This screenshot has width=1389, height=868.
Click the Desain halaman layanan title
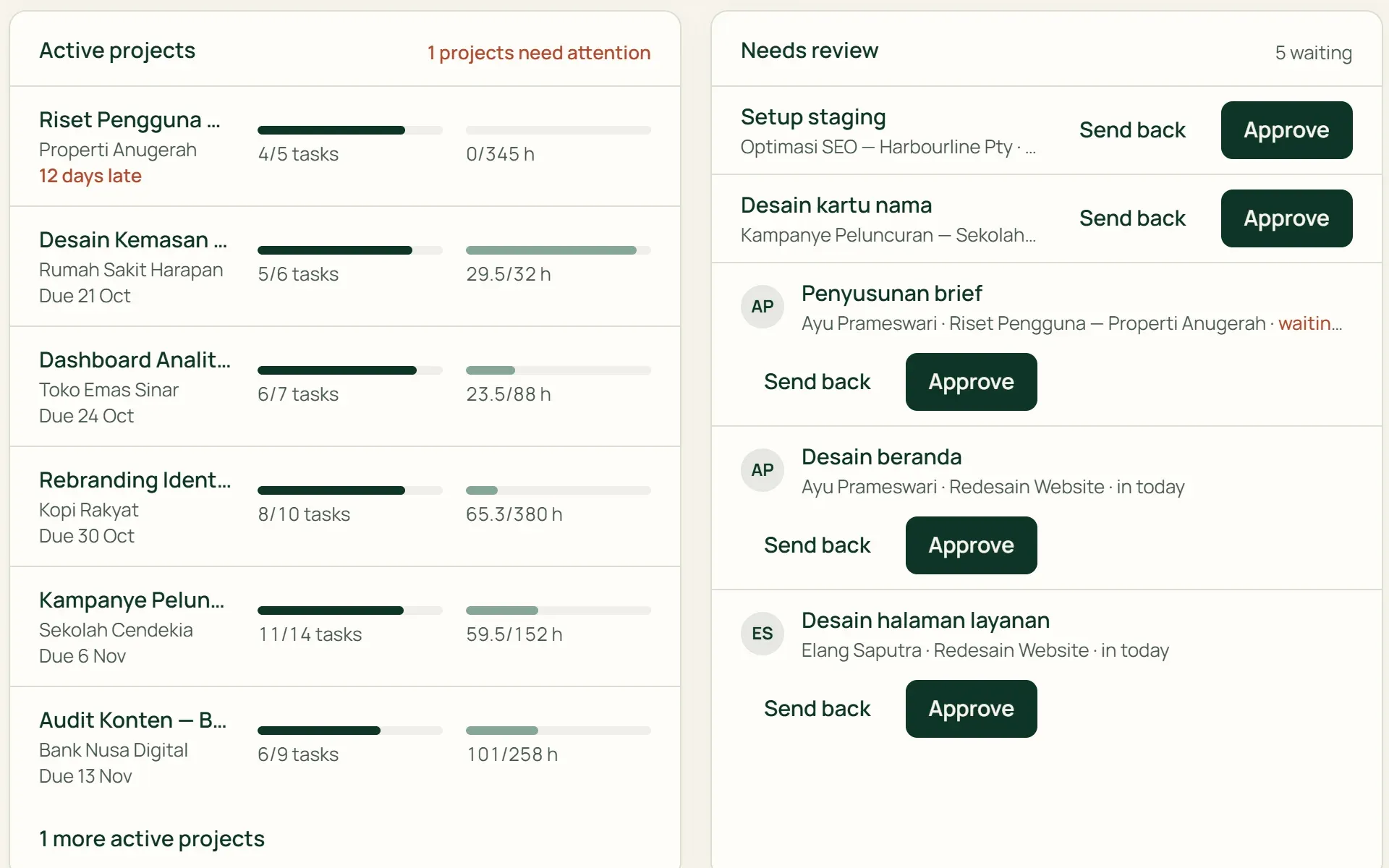pyautogui.click(x=925, y=621)
